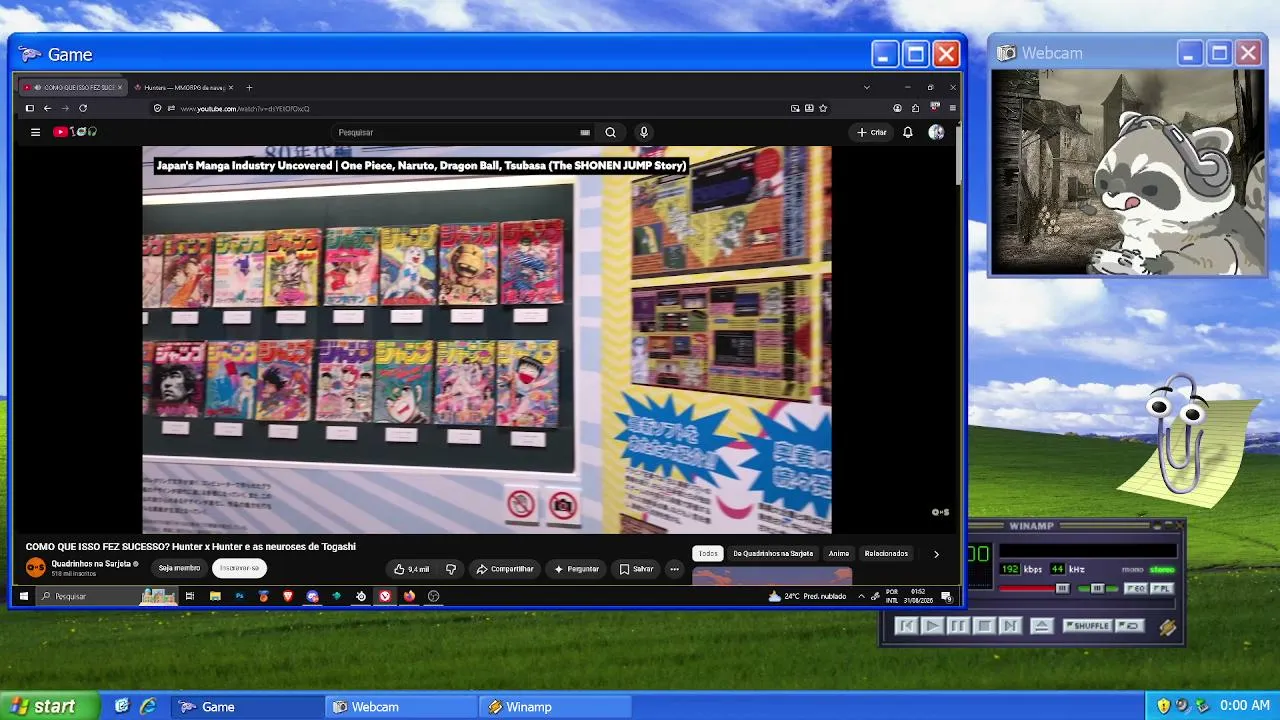Like the video showing 9,4 mil

click(411, 569)
